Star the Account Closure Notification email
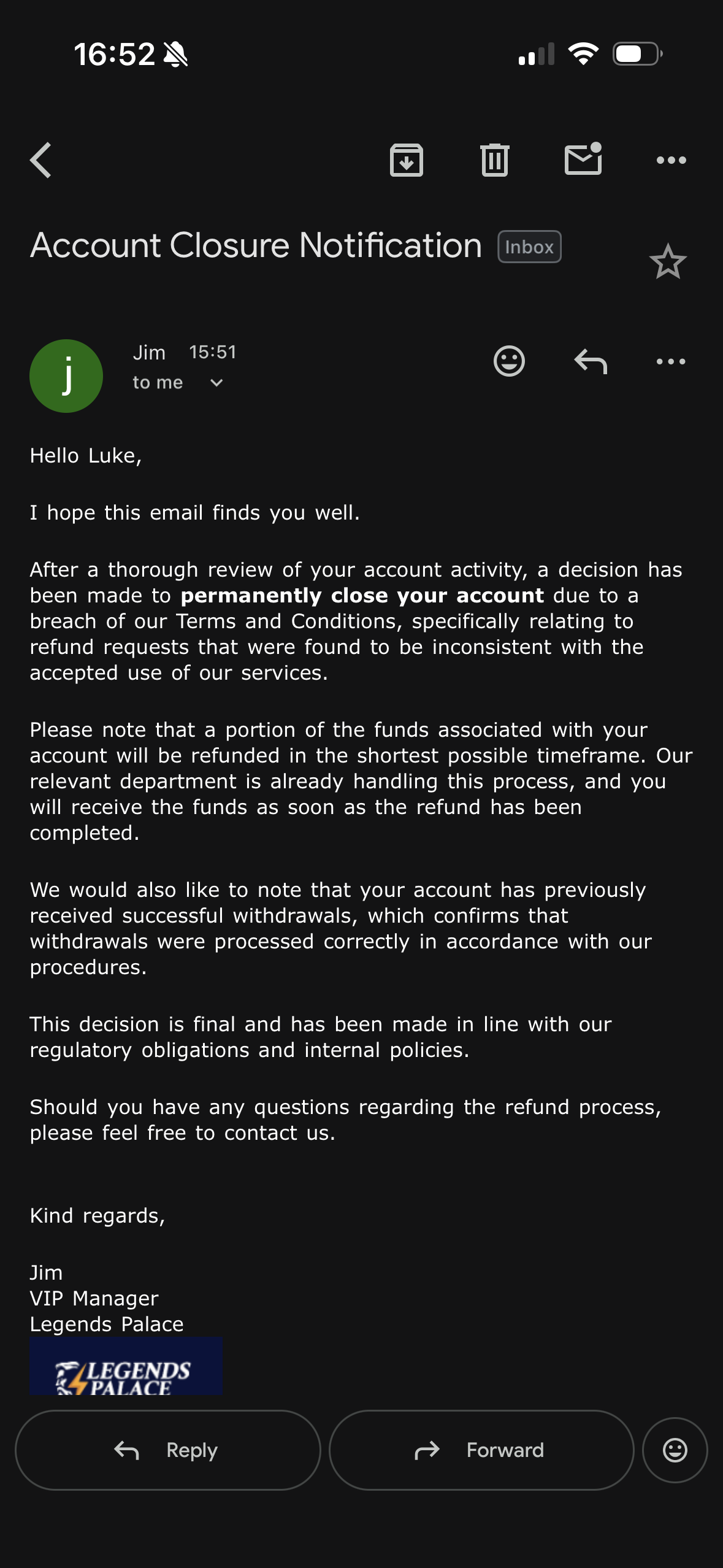The image size is (723, 1568). coord(668,262)
